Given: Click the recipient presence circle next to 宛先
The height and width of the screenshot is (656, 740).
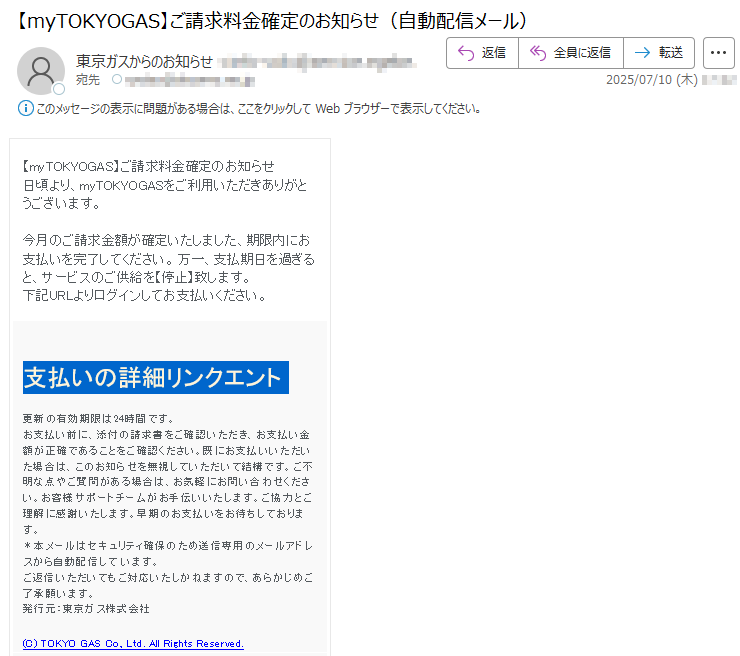Looking at the screenshot, I should pyautogui.click(x=117, y=79).
